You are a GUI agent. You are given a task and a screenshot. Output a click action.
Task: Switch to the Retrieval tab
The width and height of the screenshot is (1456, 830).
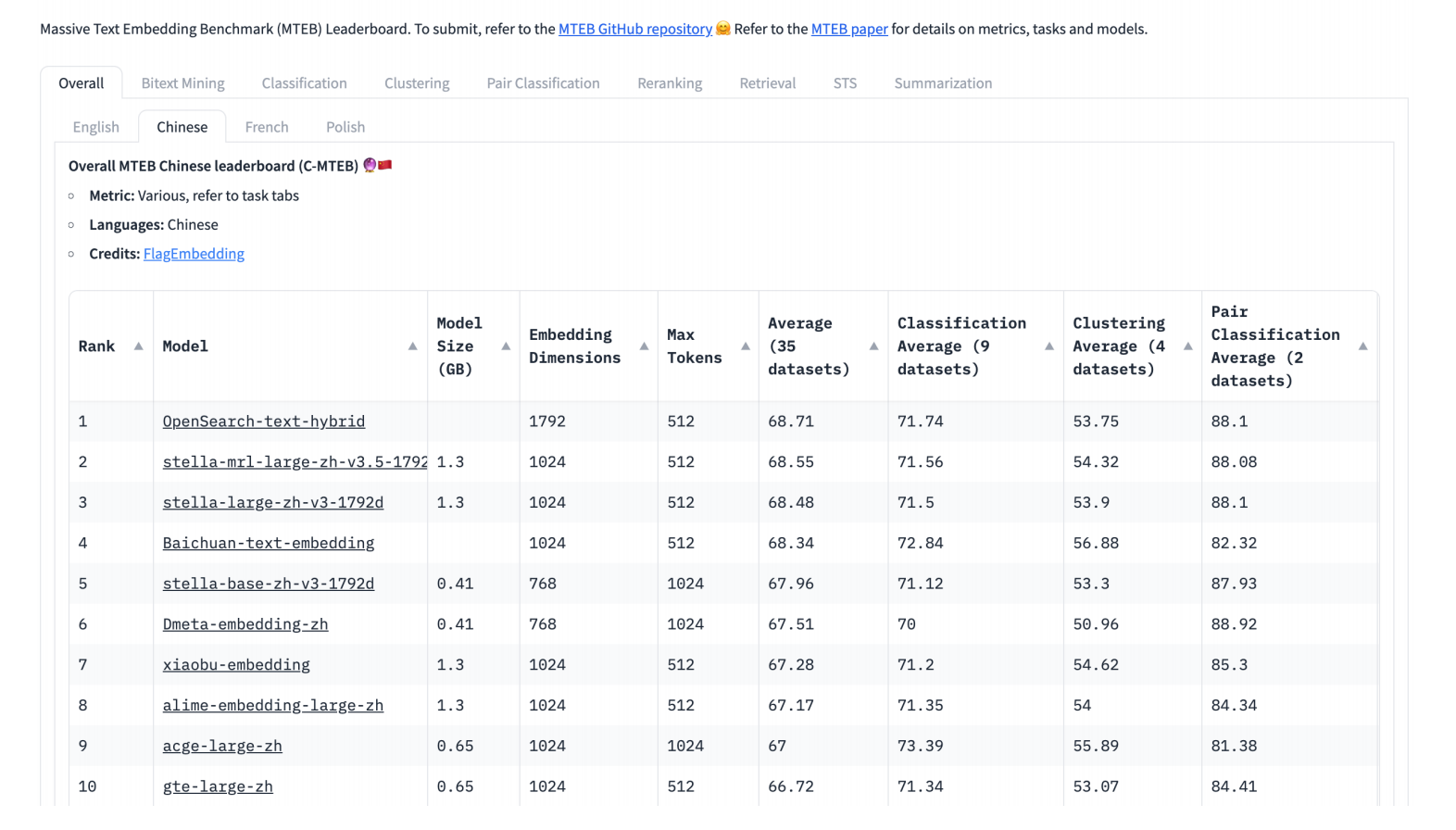tap(767, 83)
